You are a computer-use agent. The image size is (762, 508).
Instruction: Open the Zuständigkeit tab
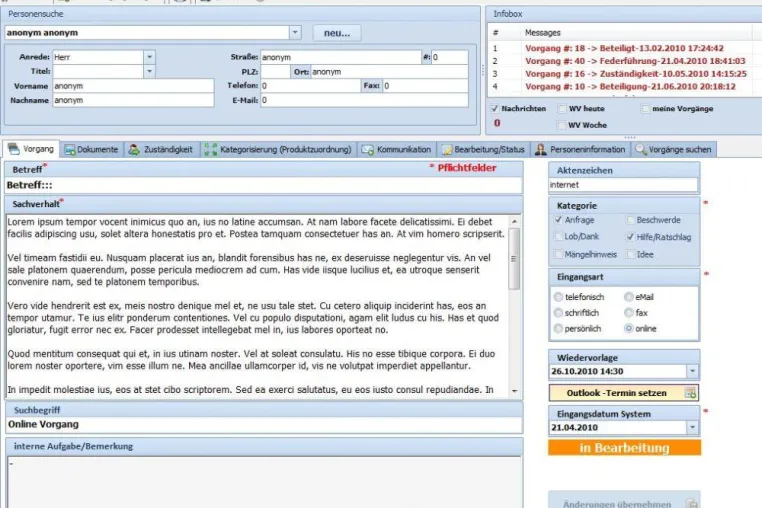pyautogui.click(x=161, y=150)
